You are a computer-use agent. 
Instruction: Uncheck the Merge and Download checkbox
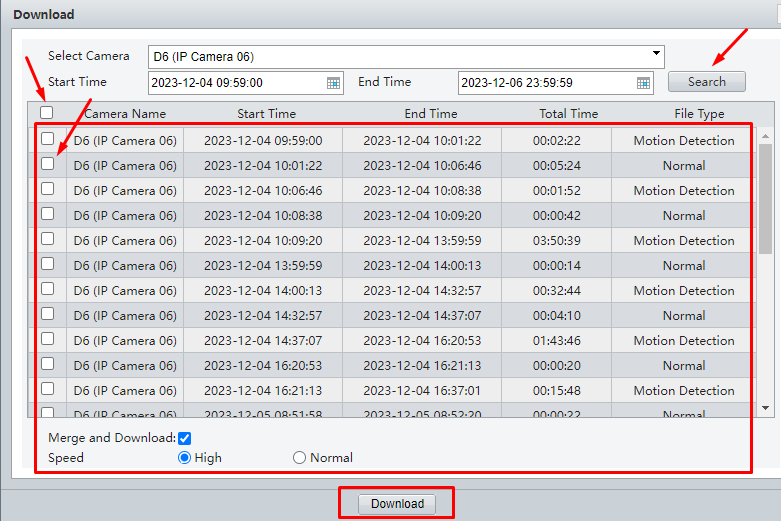[x=184, y=438]
